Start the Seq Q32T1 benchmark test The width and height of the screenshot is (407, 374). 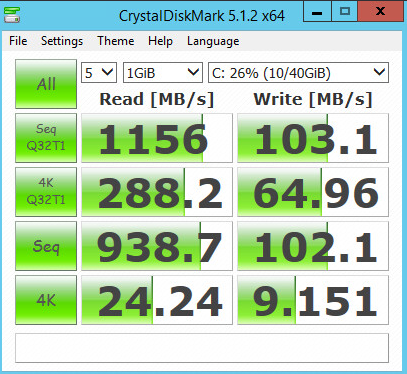(46, 138)
